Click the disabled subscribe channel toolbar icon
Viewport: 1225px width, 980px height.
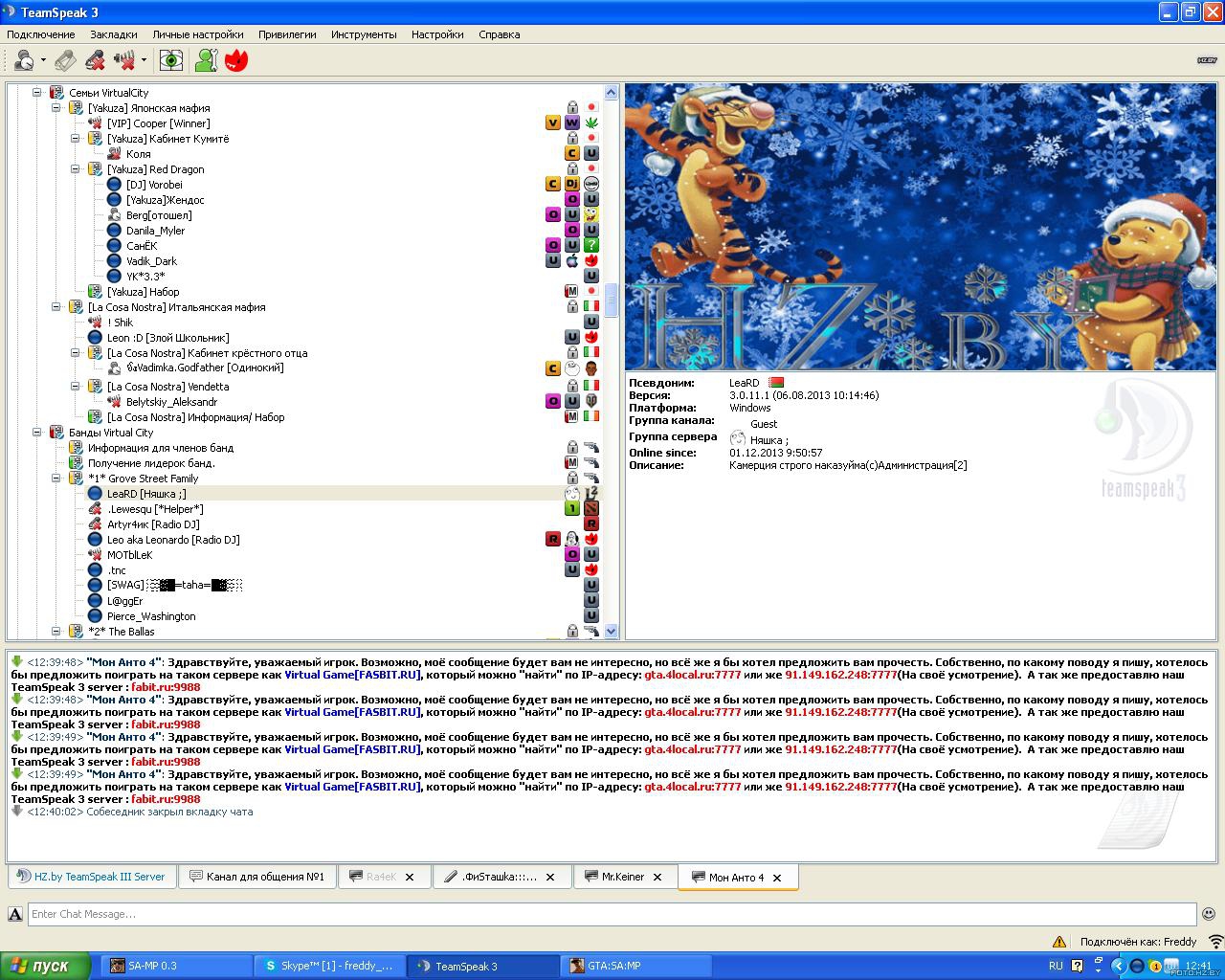click(x=65, y=60)
